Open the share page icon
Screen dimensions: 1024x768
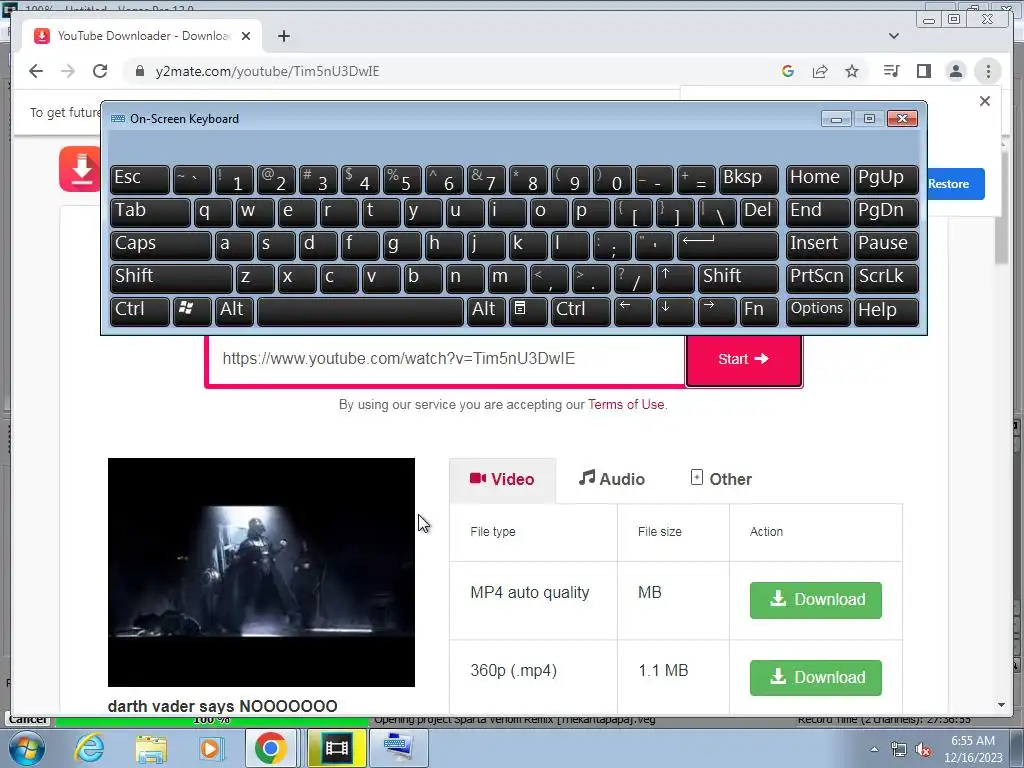820,71
